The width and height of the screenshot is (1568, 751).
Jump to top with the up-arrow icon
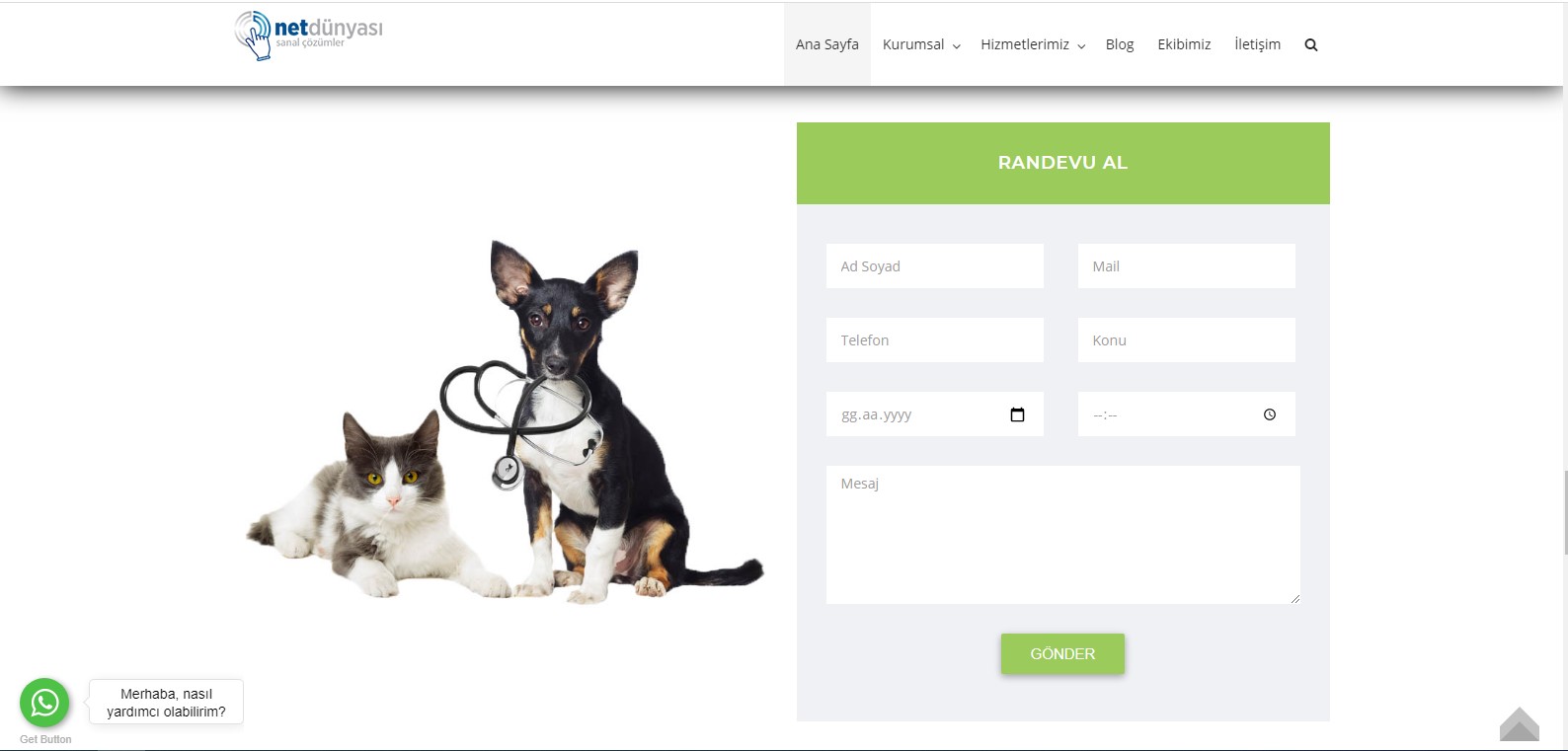[1519, 724]
